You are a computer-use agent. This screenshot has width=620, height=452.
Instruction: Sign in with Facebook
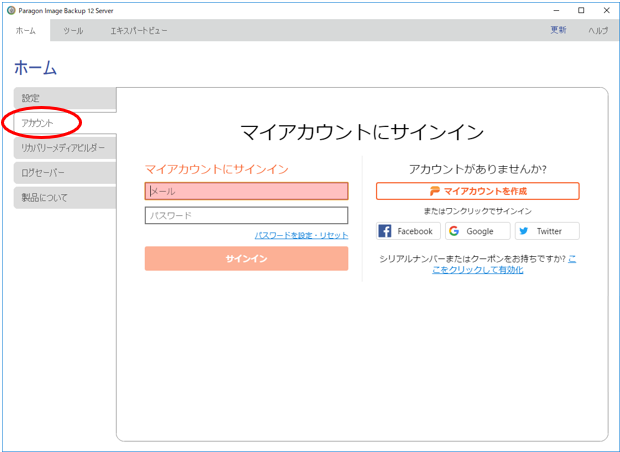tap(408, 231)
